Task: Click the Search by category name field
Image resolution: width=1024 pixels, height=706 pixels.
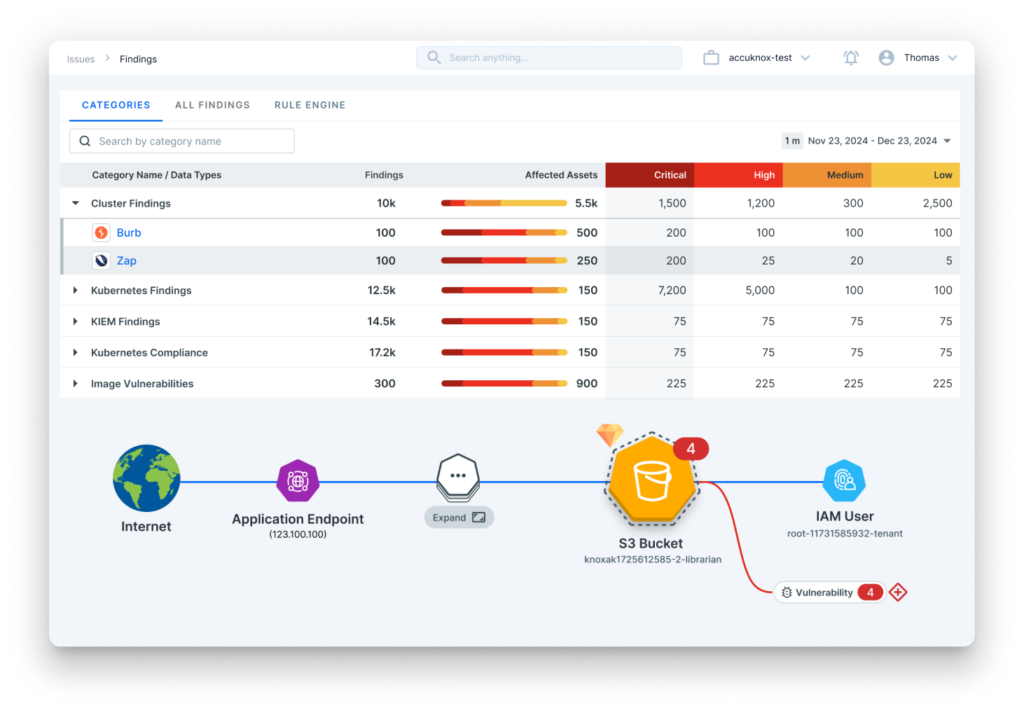Action: pos(182,141)
